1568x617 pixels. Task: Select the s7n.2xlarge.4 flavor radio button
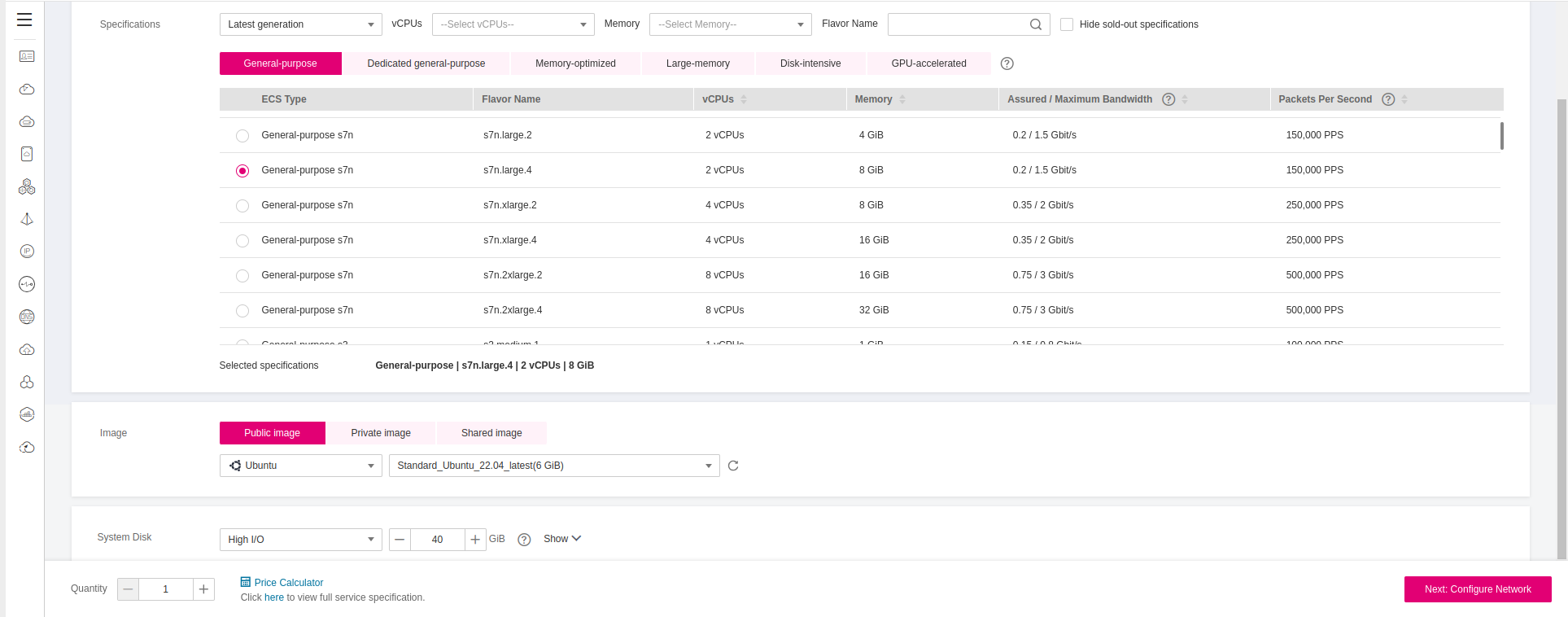[x=242, y=311]
